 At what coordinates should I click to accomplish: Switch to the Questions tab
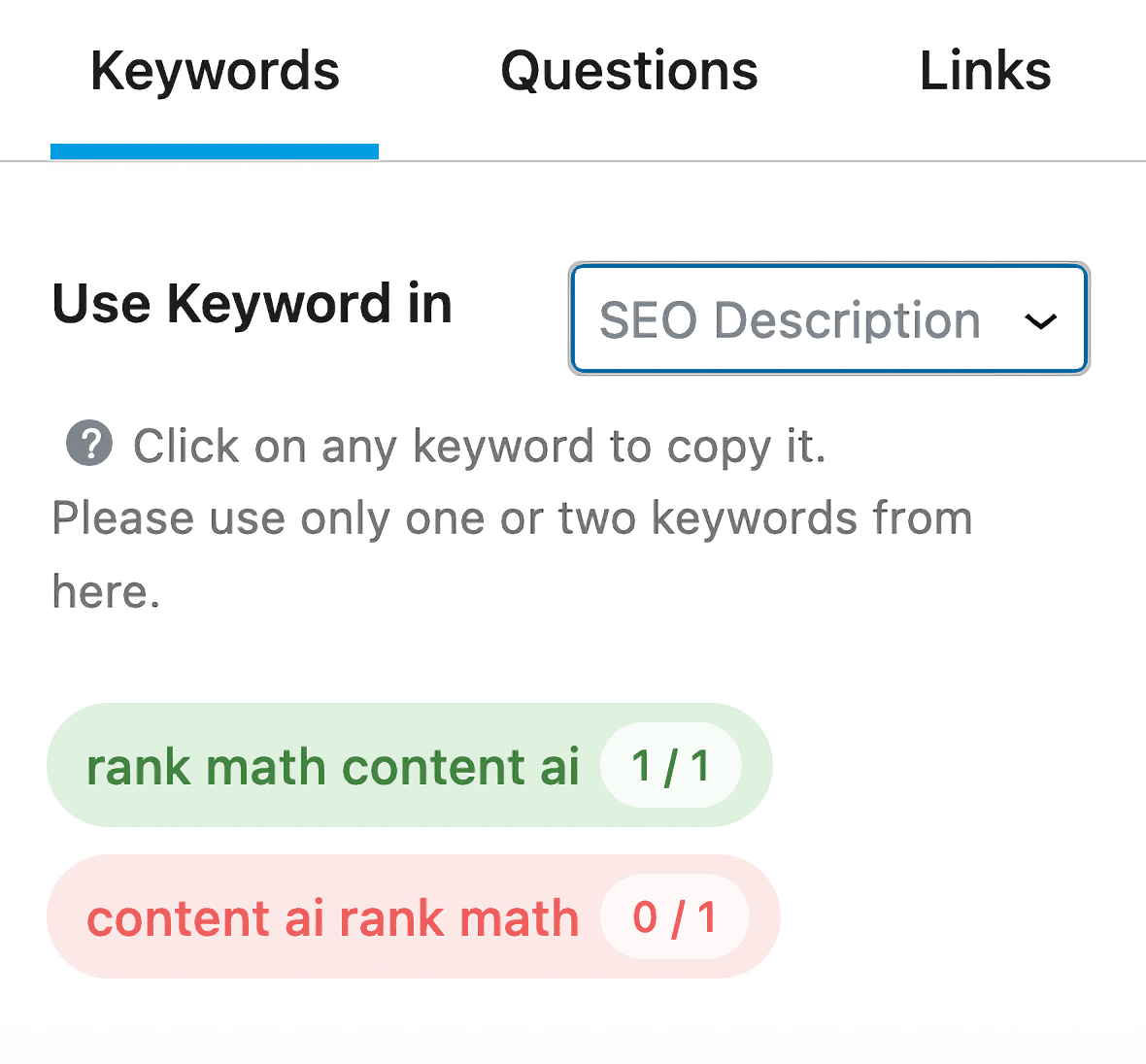[628, 71]
